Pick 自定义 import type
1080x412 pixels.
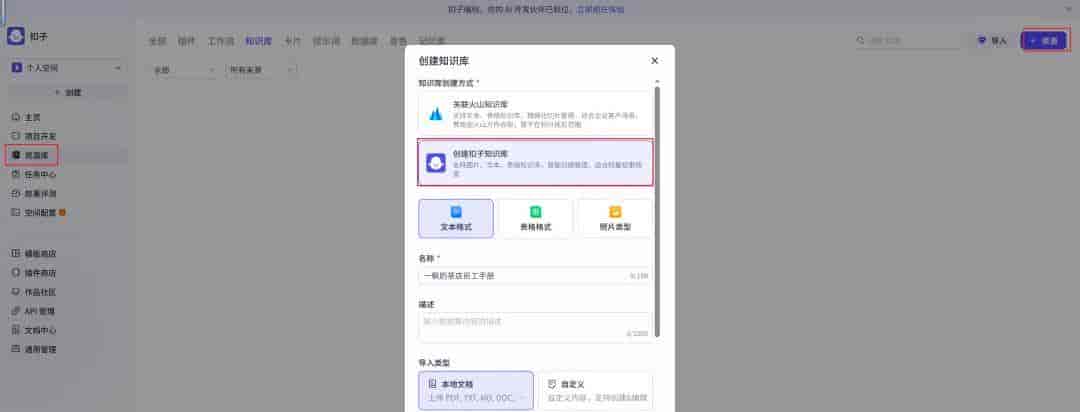pyautogui.click(x=595, y=391)
